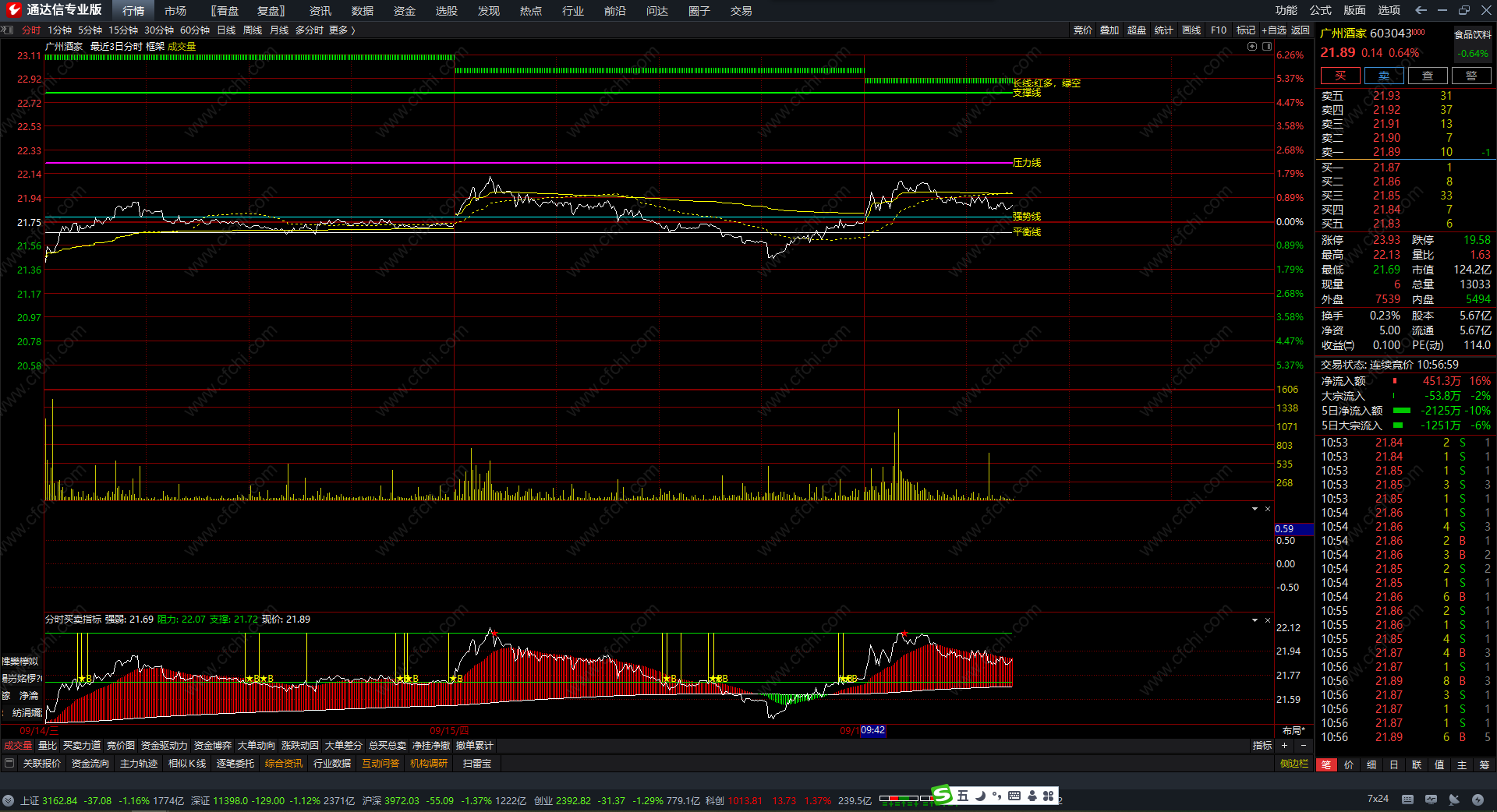Open the dropdown arrow on the middle indicator panel
Viewport: 1497px width, 812px height.
(x=1255, y=509)
